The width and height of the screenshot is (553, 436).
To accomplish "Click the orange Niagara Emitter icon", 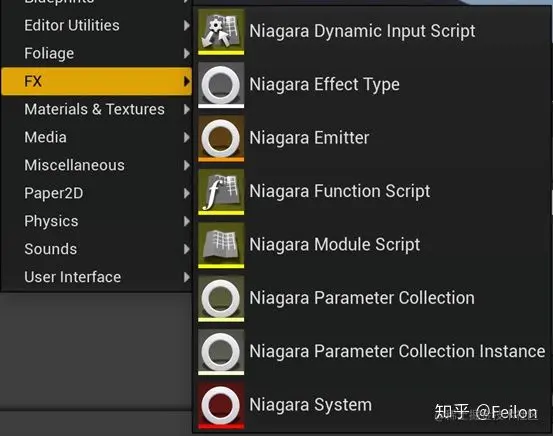I will coord(221,138).
